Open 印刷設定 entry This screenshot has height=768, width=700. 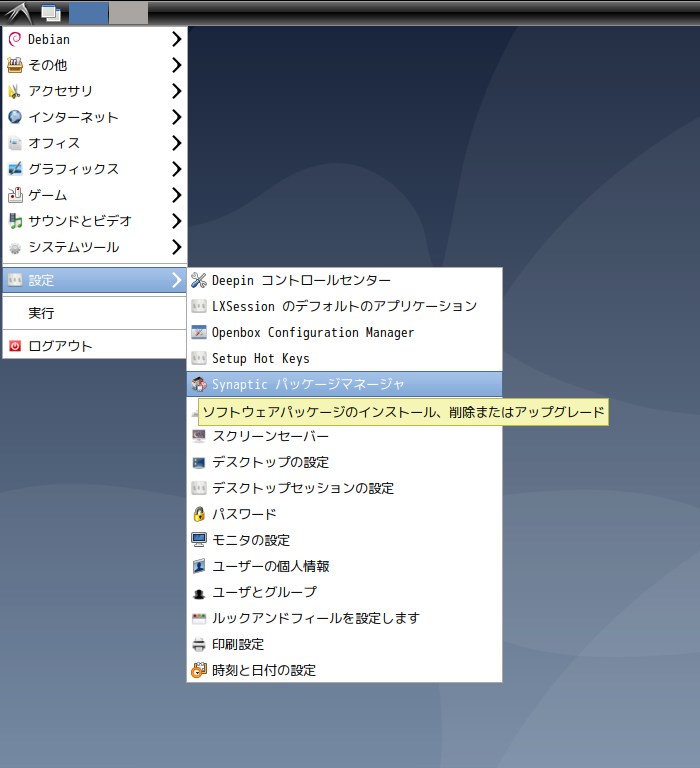coord(344,644)
